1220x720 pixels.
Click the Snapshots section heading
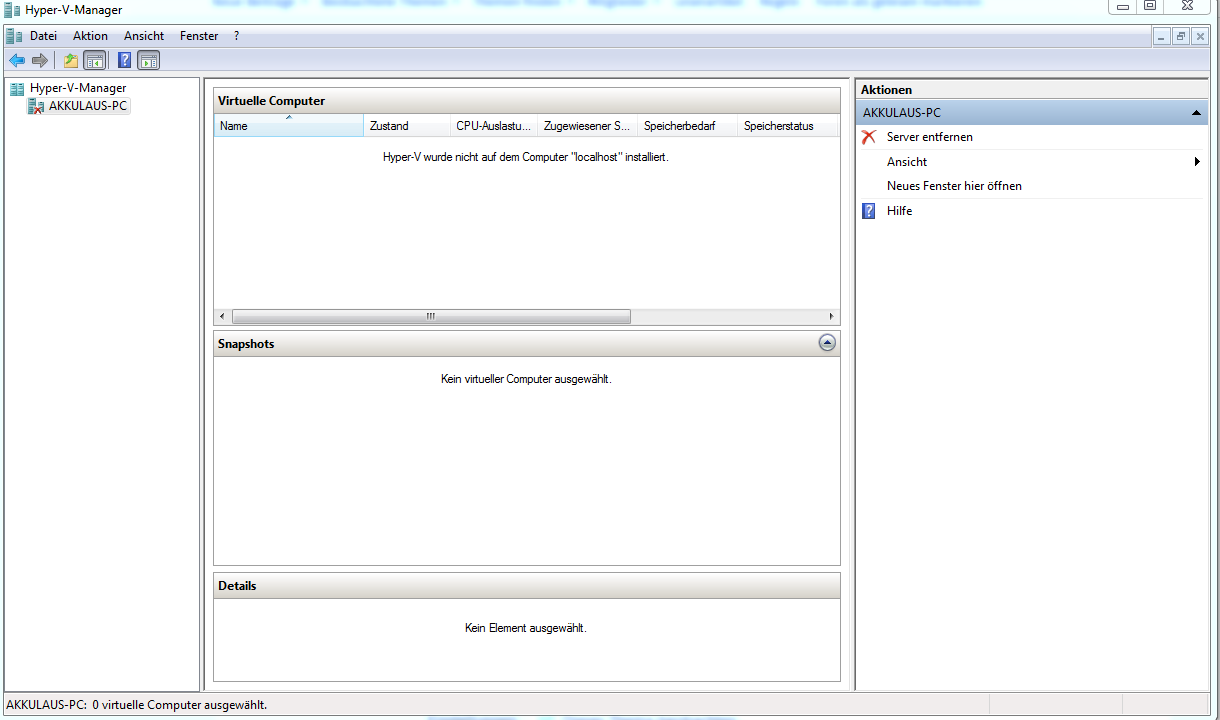coord(246,344)
